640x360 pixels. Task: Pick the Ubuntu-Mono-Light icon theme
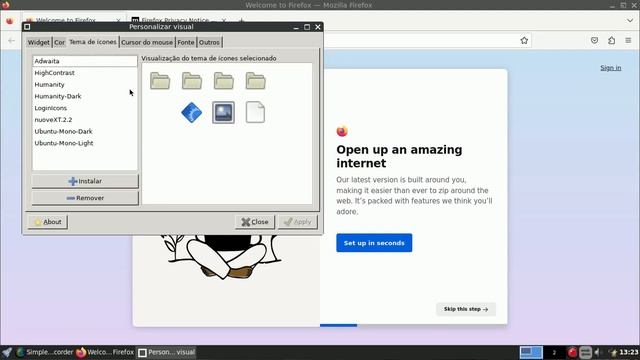click(x=85, y=143)
